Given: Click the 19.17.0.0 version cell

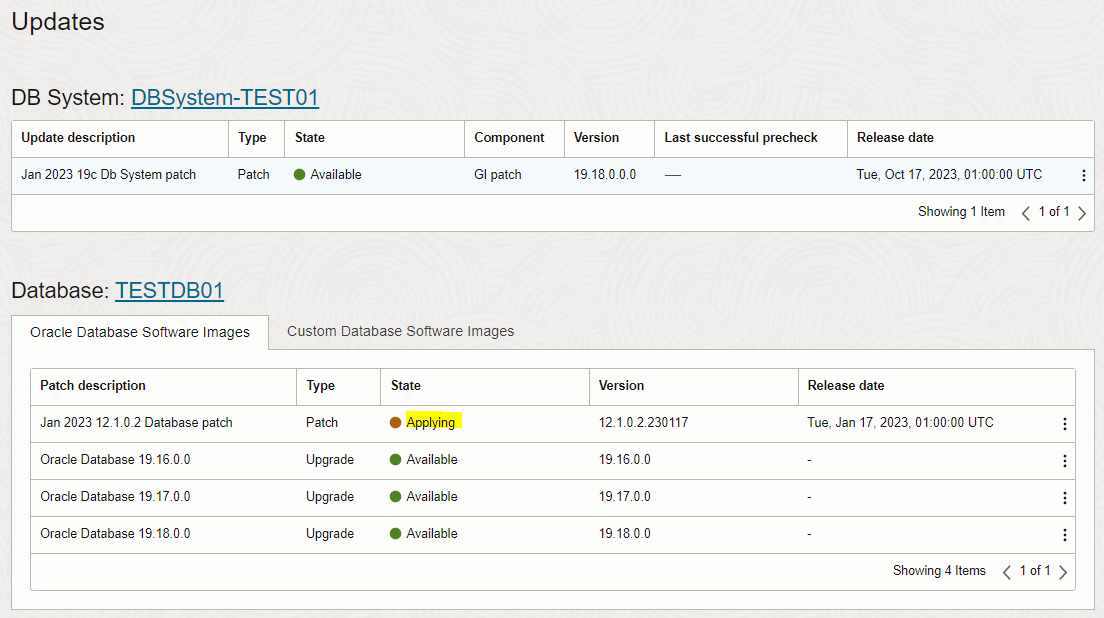Looking at the screenshot, I should [625, 496].
